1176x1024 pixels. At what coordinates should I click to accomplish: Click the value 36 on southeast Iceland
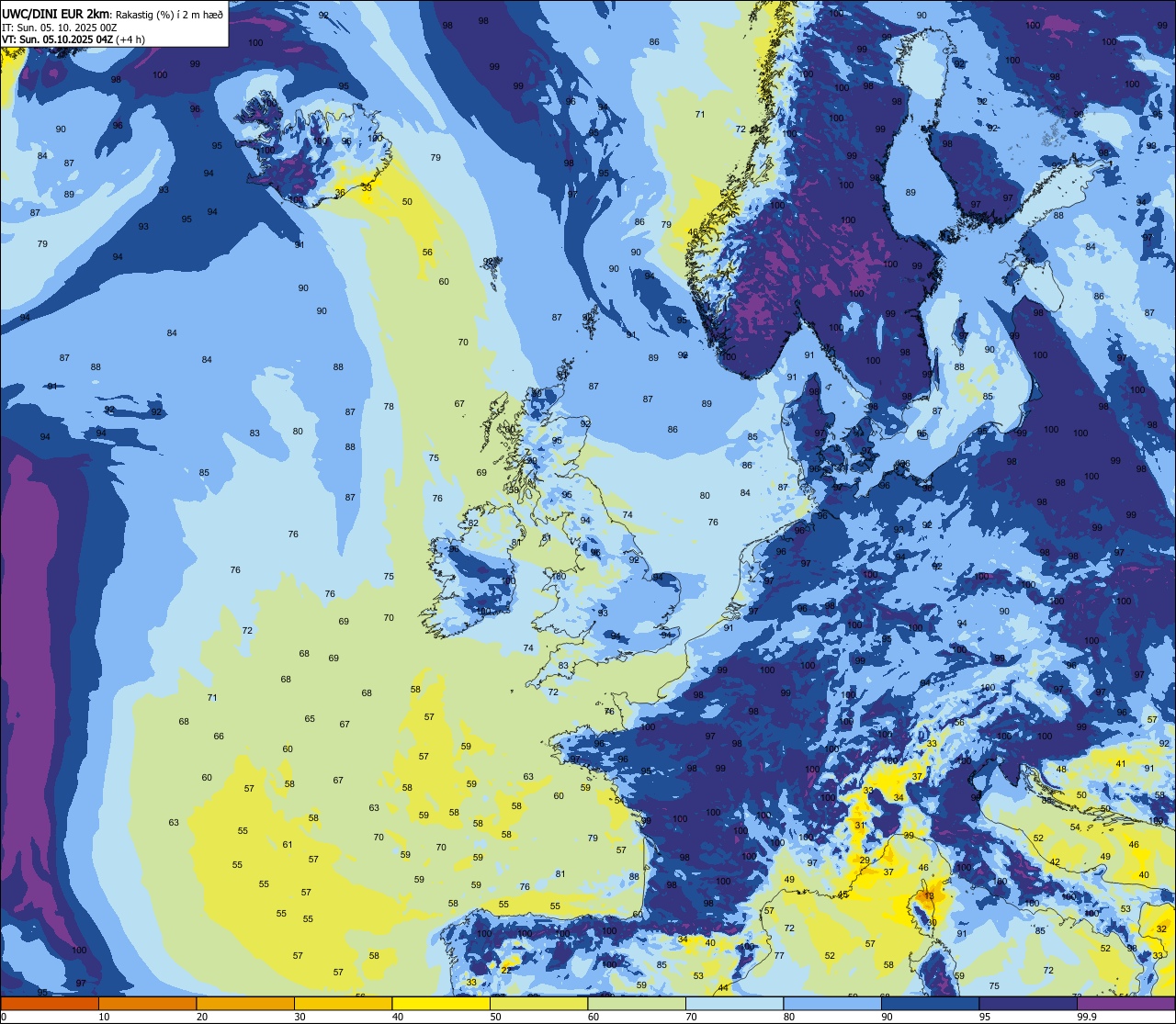[x=340, y=193]
